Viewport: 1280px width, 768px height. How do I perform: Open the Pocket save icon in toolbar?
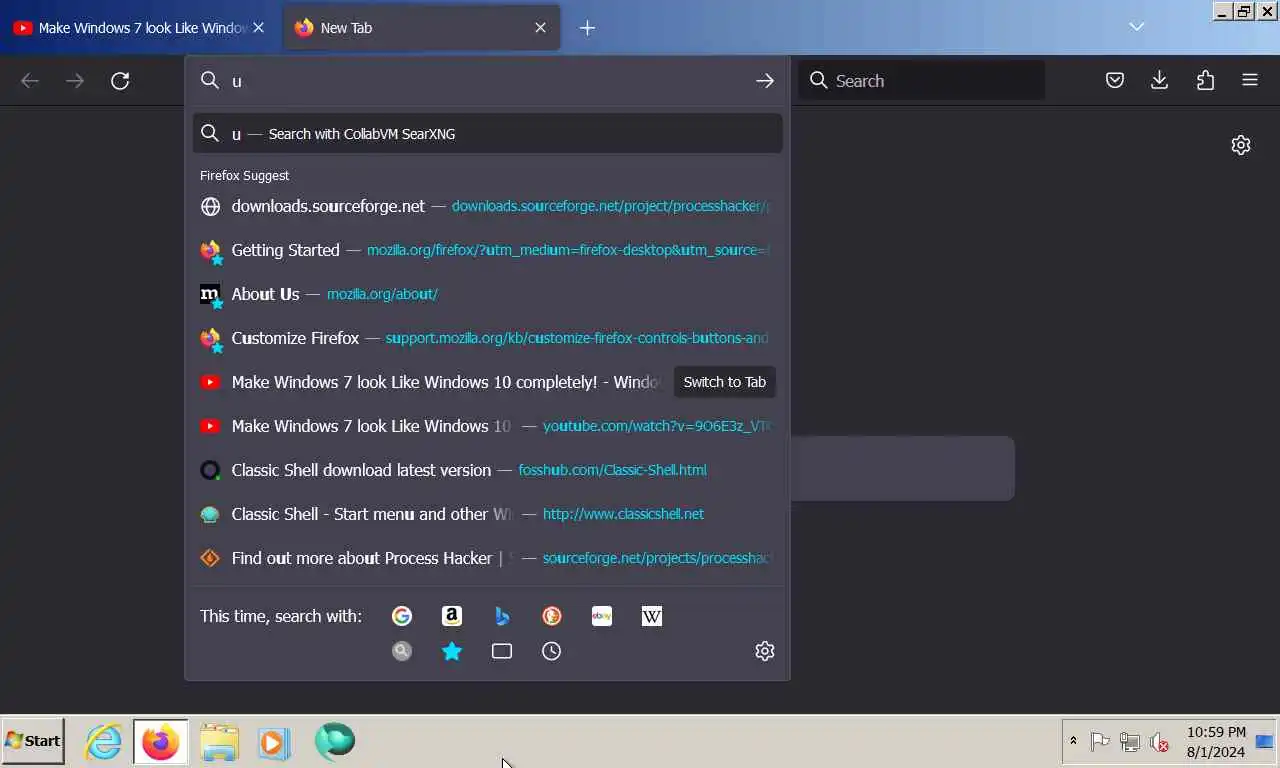coord(1115,81)
